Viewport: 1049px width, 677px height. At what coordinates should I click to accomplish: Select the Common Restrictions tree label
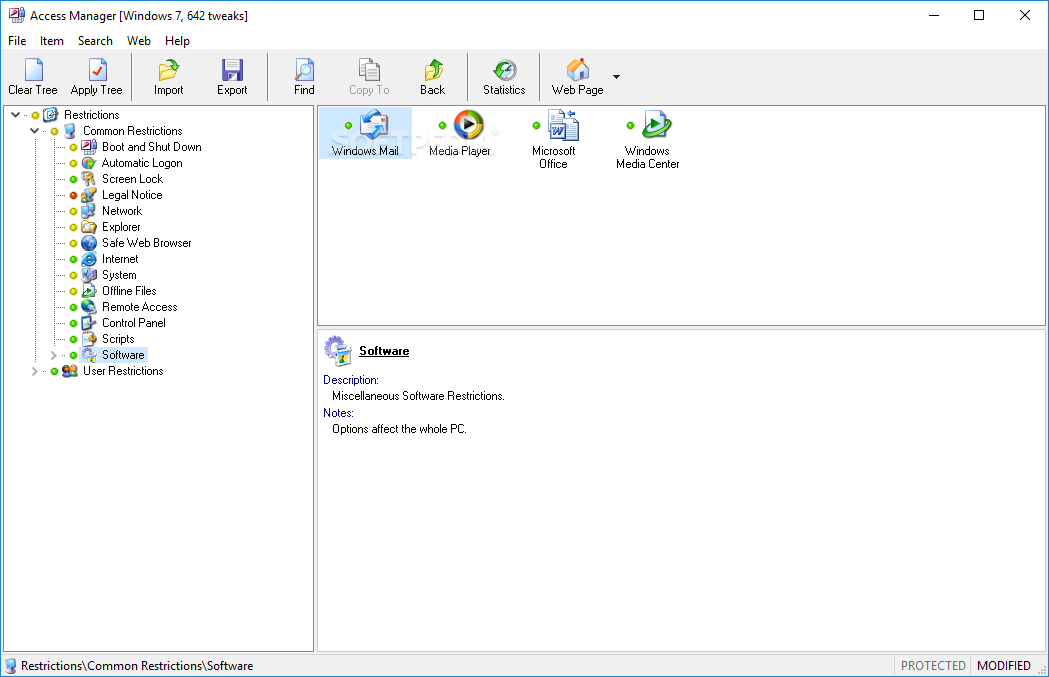click(132, 130)
